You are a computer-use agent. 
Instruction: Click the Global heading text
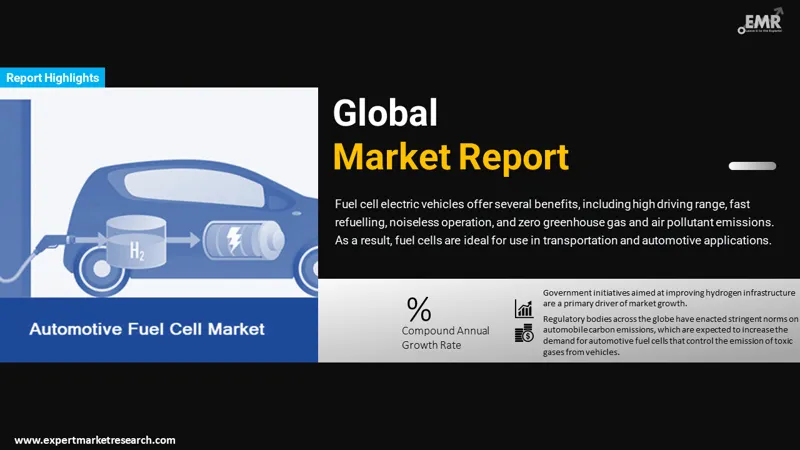385,113
